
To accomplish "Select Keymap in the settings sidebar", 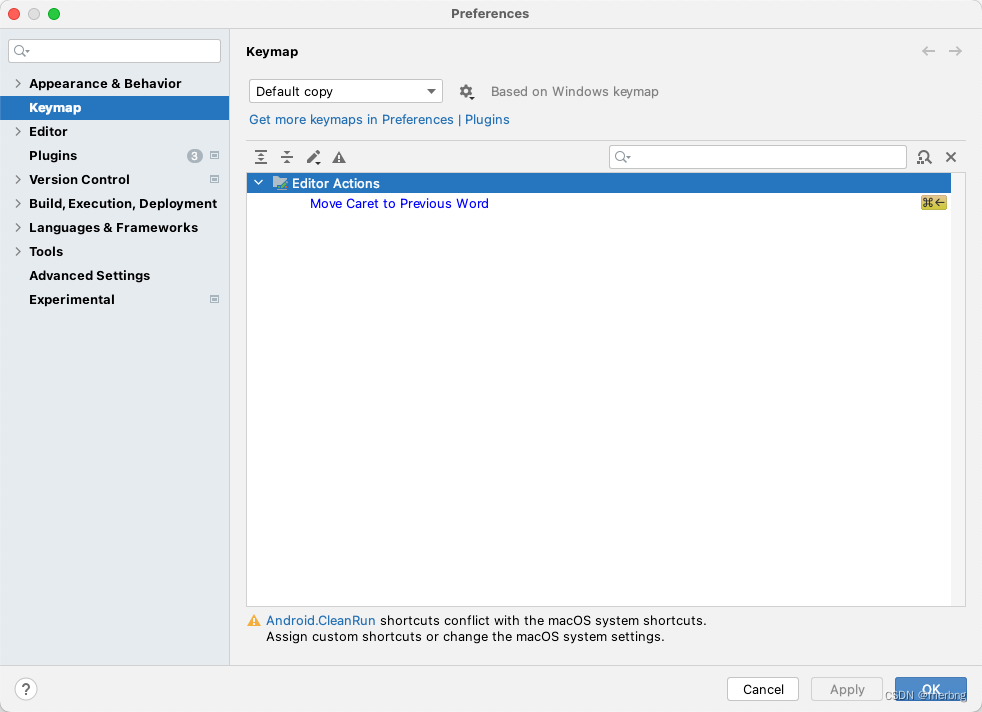I will pos(115,108).
